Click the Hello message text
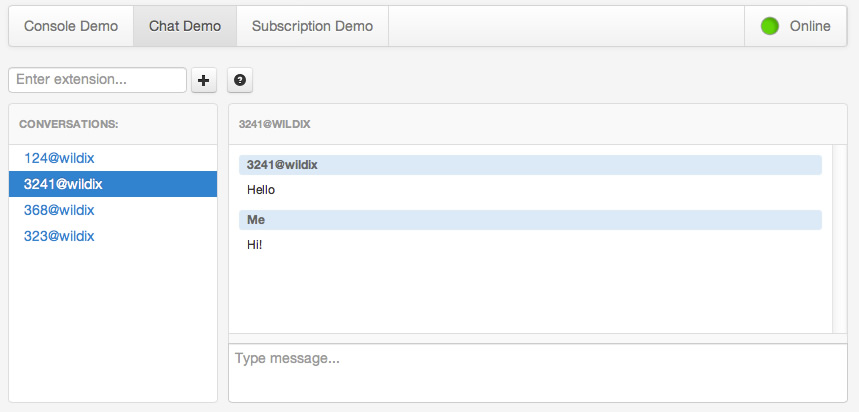 click(x=261, y=190)
